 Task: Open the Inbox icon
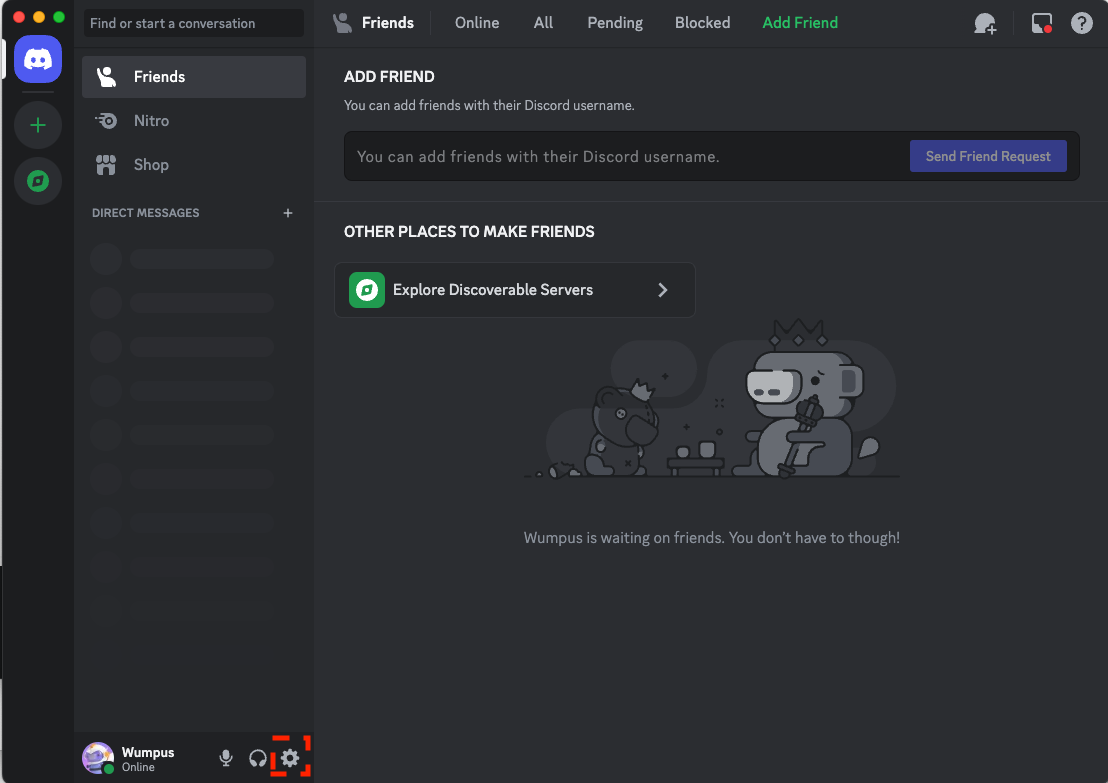point(1042,23)
